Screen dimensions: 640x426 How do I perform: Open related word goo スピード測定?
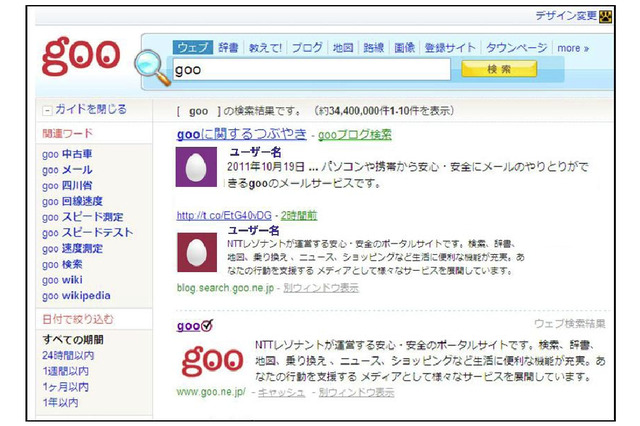[82, 217]
